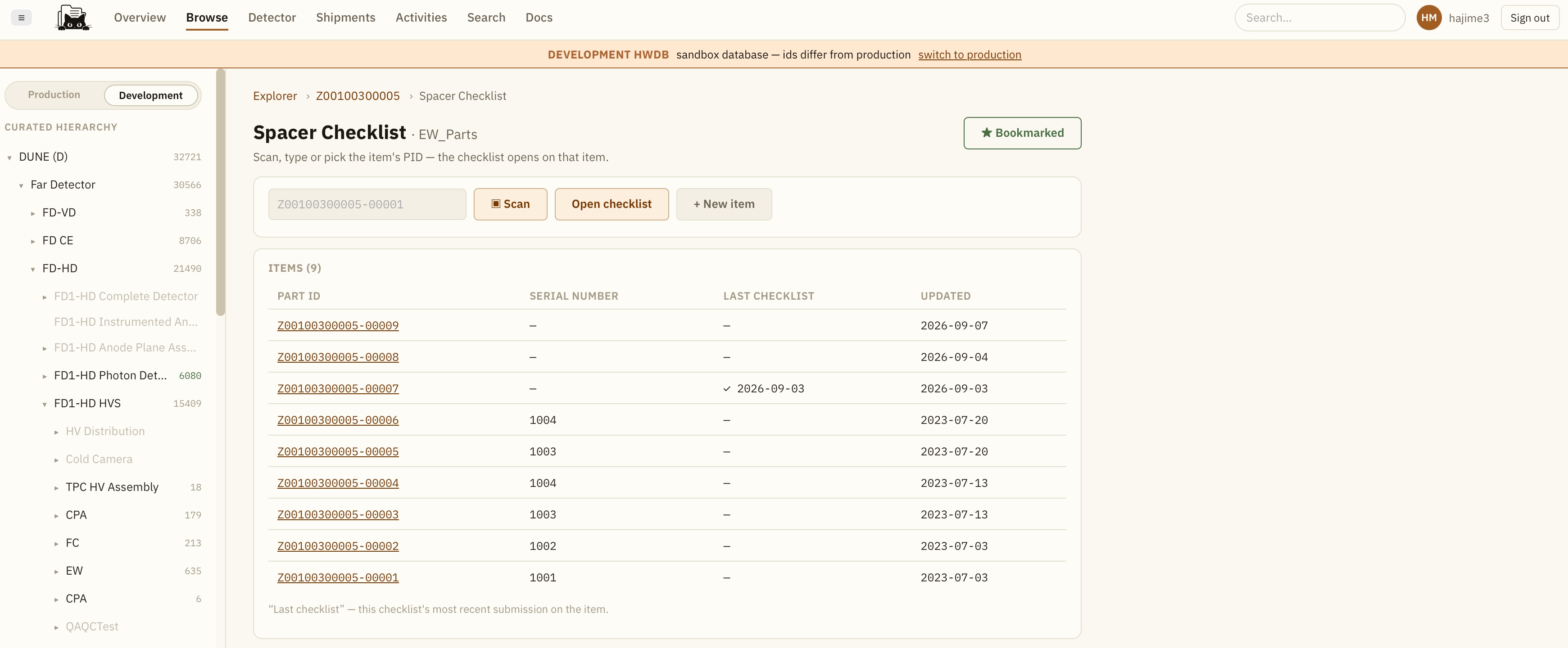
Task: Open the Overview tab
Action: pos(140,18)
